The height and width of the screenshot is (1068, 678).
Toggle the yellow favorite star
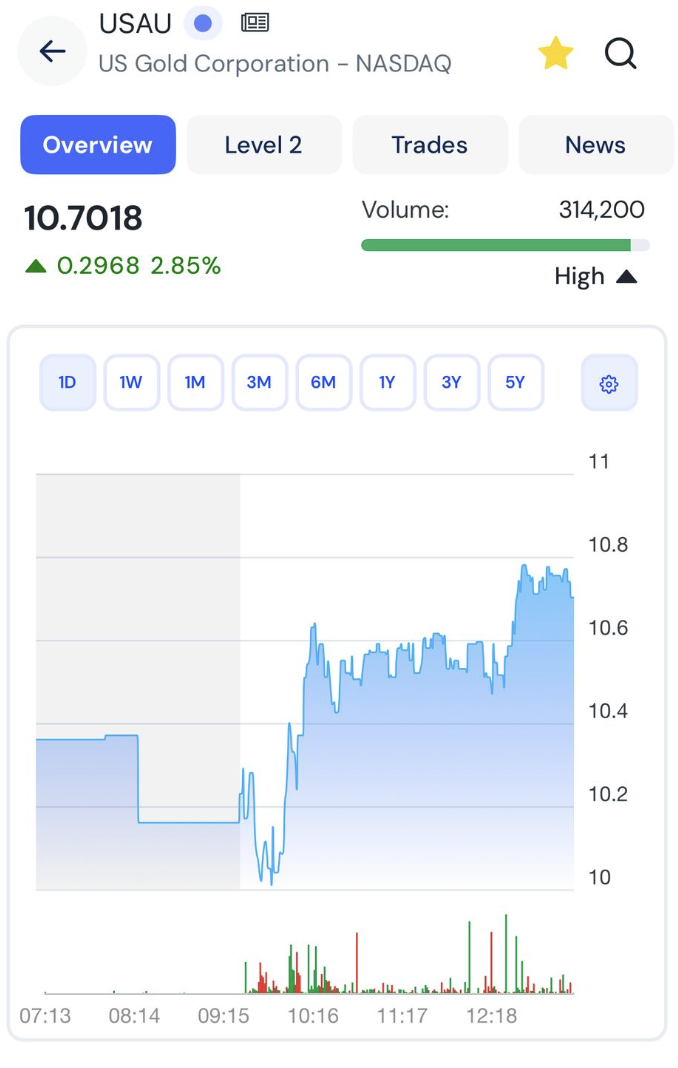pos(555,53)
